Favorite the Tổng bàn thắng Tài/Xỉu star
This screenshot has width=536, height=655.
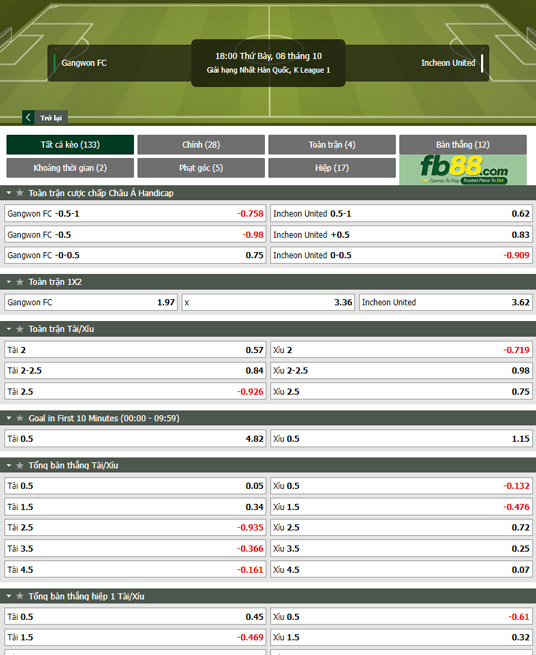[x=20, y=465]
